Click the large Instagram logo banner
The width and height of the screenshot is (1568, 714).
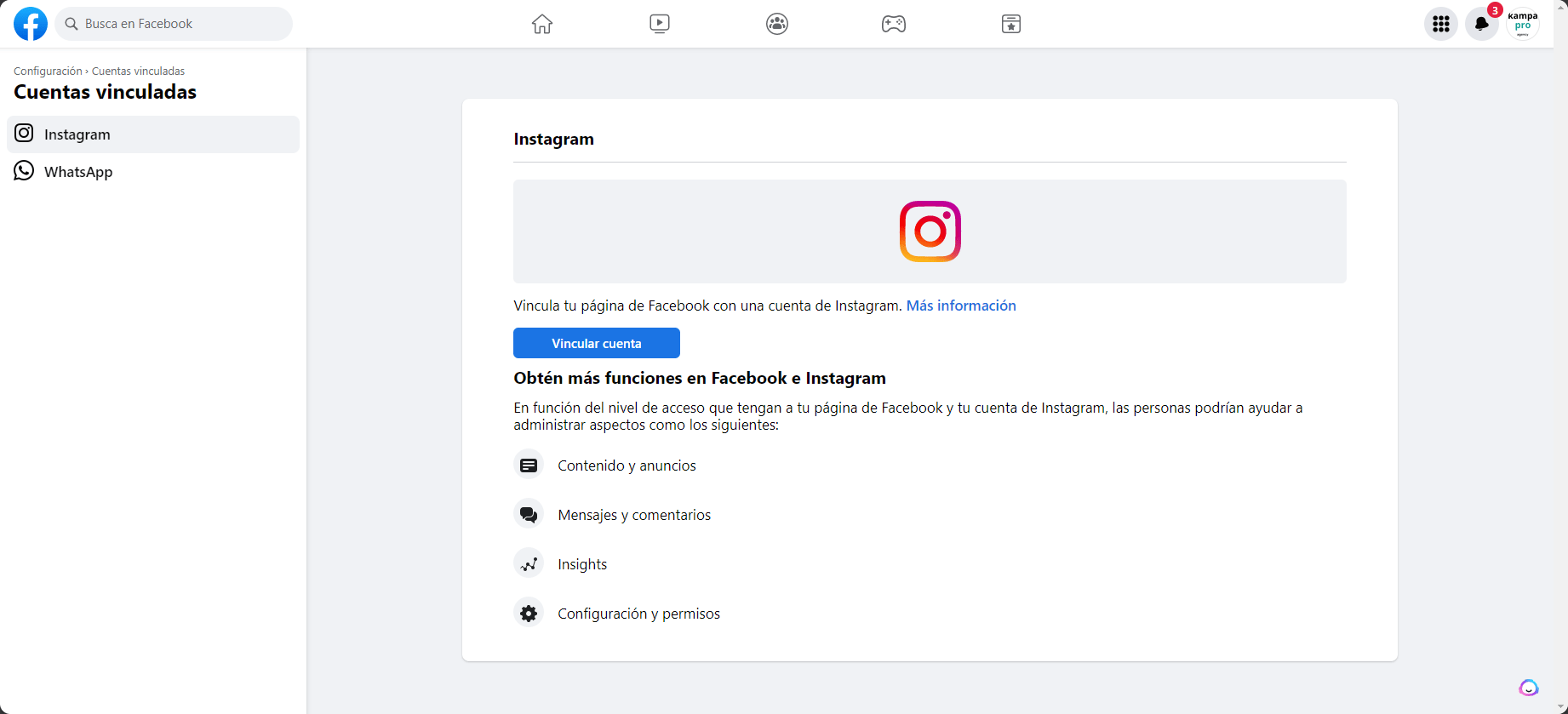point(930,231)
